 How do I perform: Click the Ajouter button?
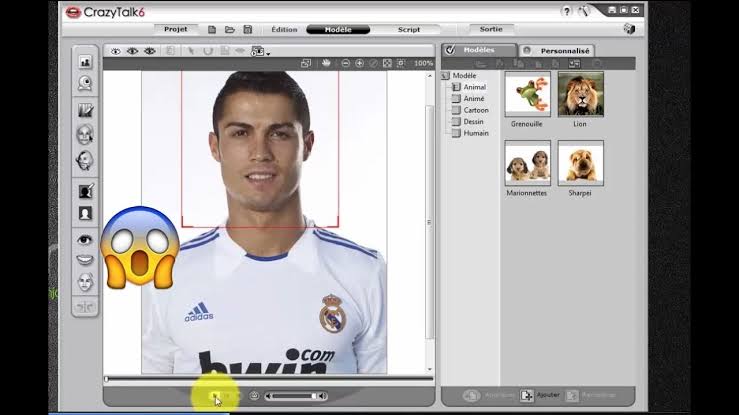coord(540,395)
